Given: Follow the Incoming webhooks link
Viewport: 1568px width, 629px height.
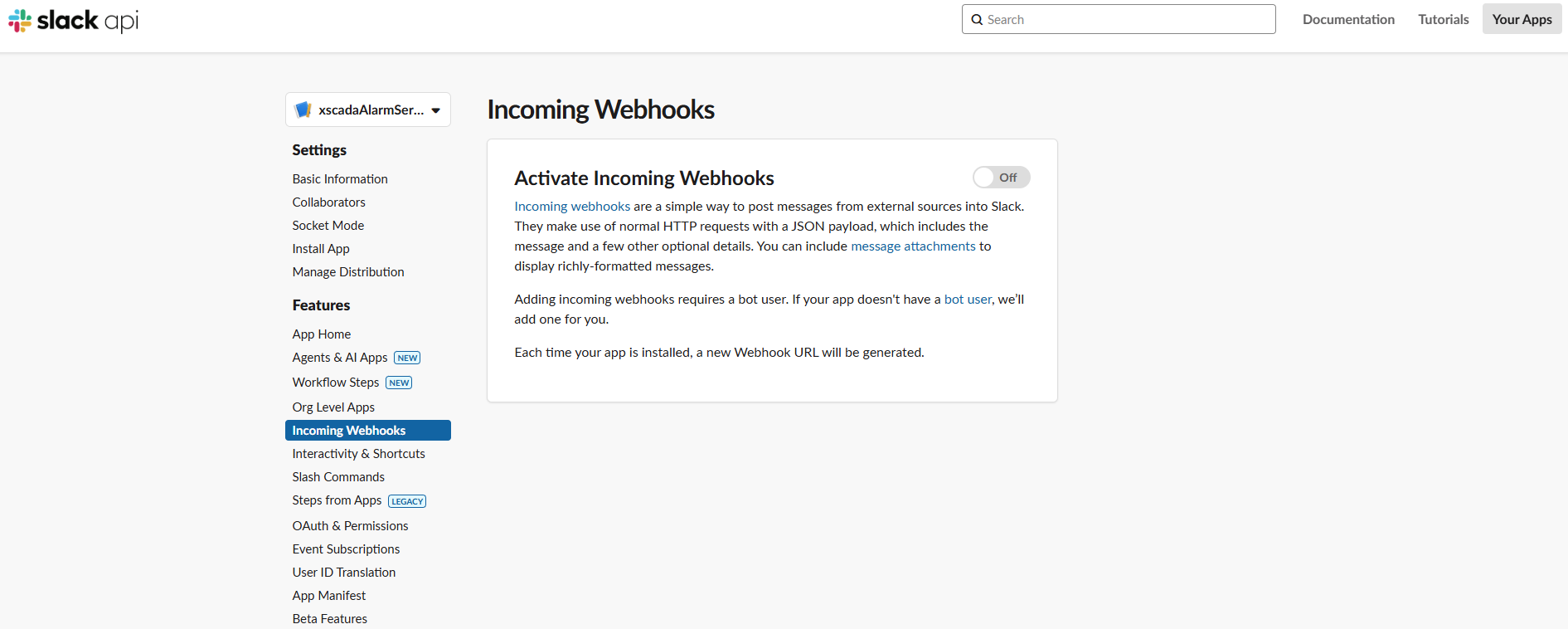Looking at the screenshot, I should 572,207.
